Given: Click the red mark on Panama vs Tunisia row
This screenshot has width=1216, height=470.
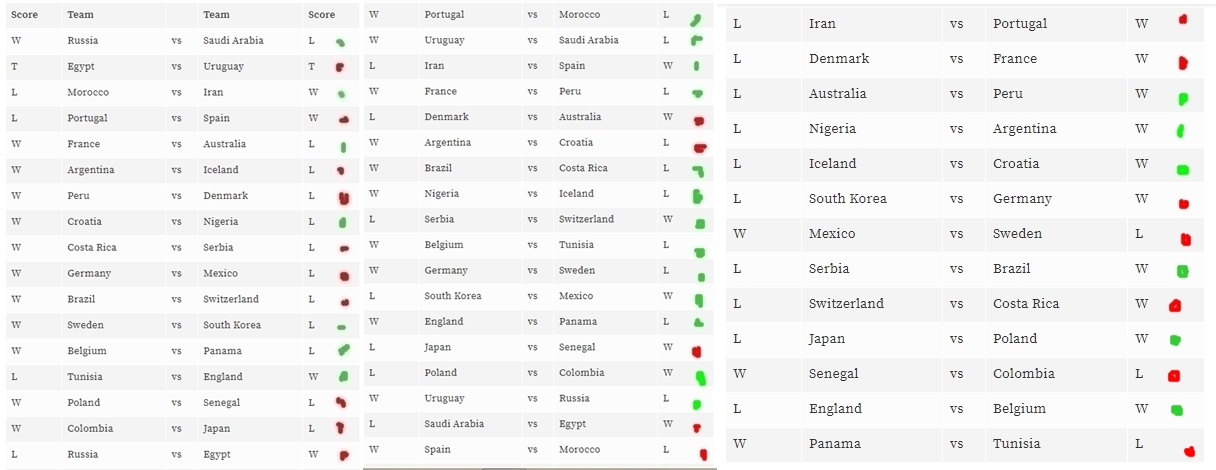Looking at the screenshot, I should (1190, 451).
